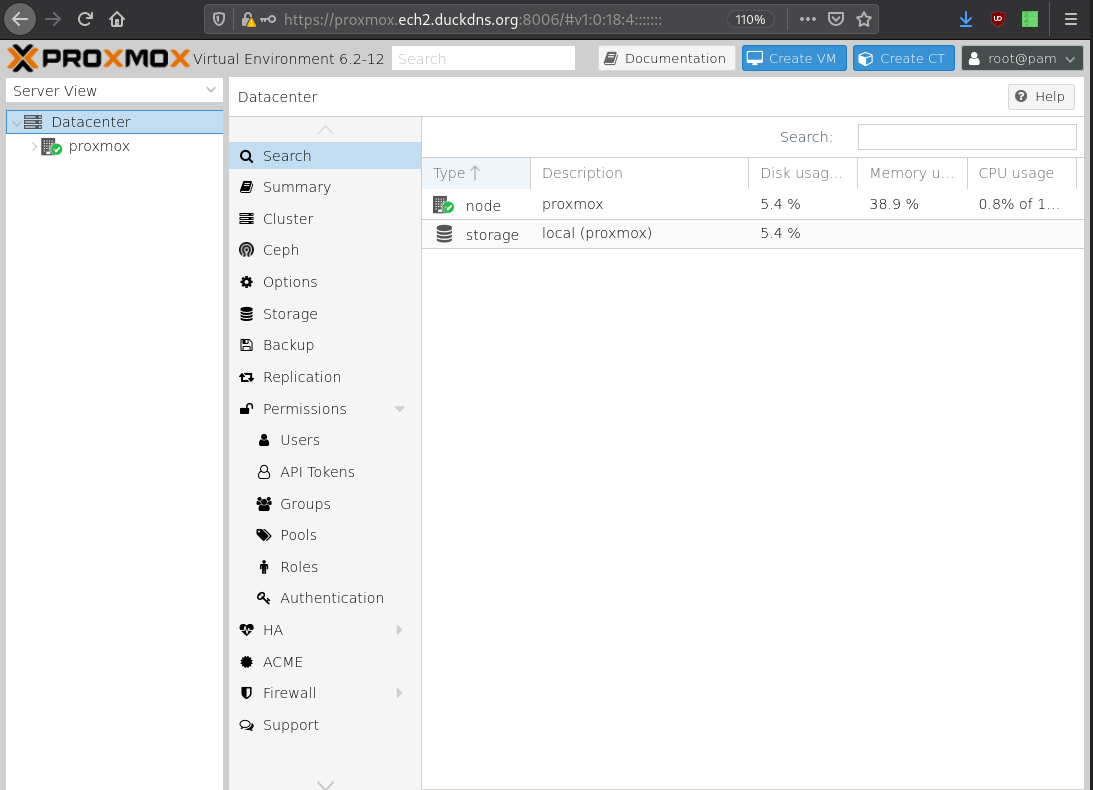Screen dimensions: 1093x790
Task: Click the green extension icon in toolbar
Action: point(1030,20)
